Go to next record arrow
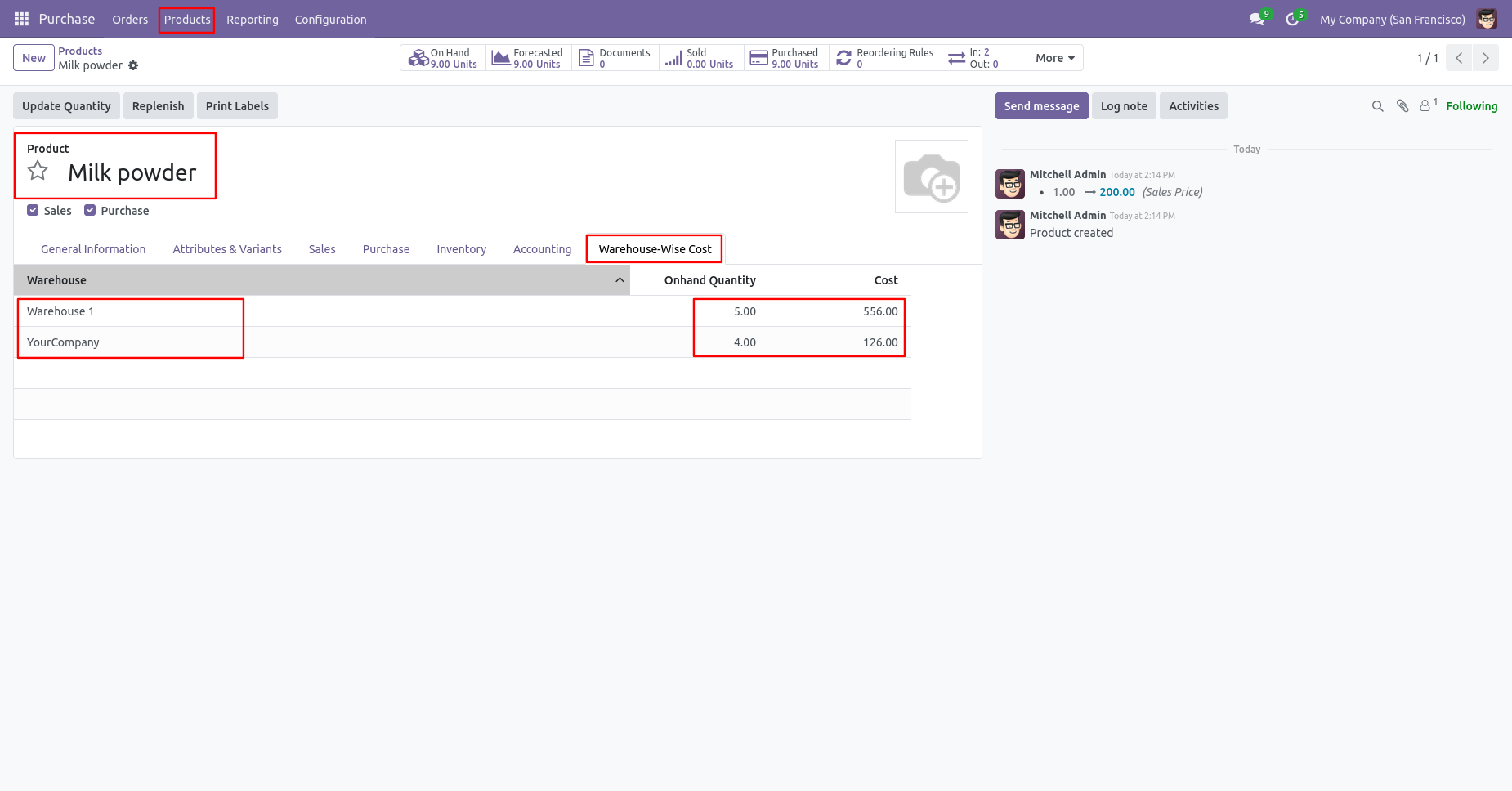 [1485, 58]
